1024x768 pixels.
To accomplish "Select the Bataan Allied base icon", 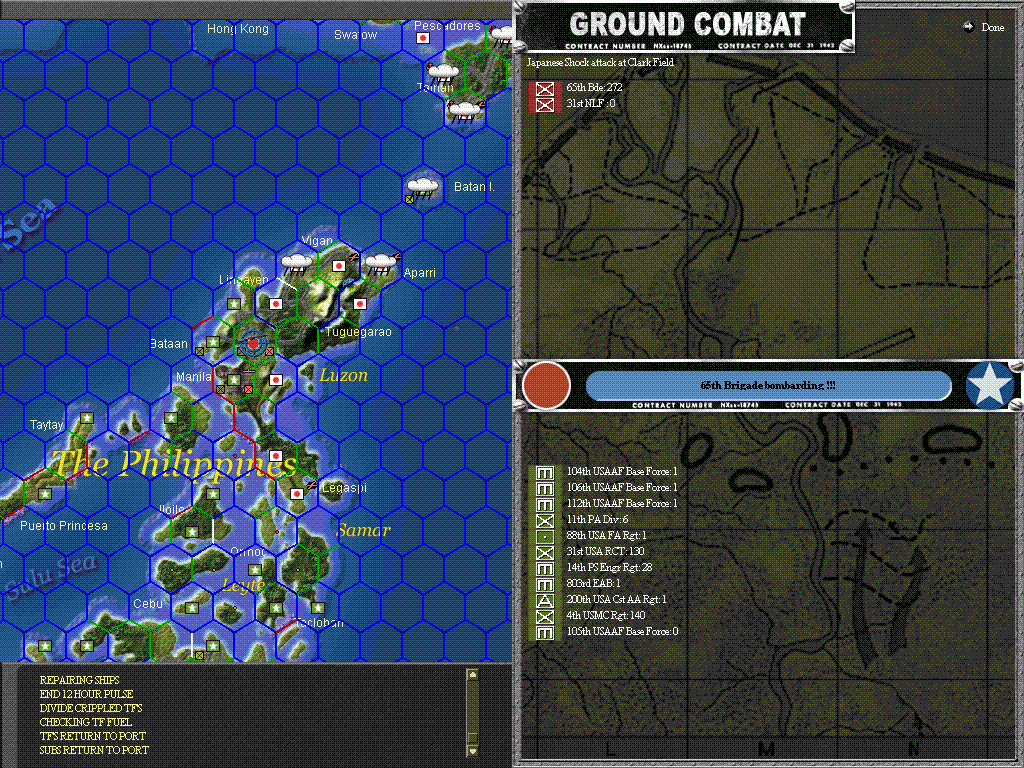I will click(213, 342).
